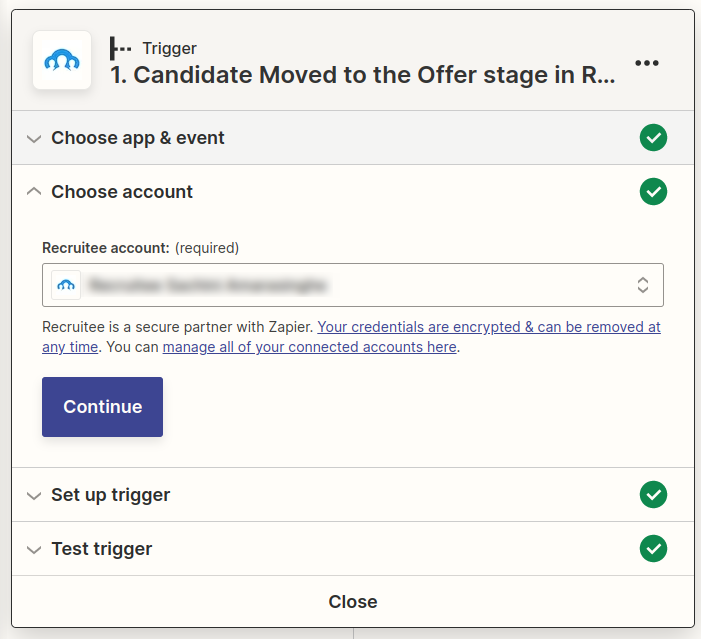Collapse the Choose account section

coord(34,191)
